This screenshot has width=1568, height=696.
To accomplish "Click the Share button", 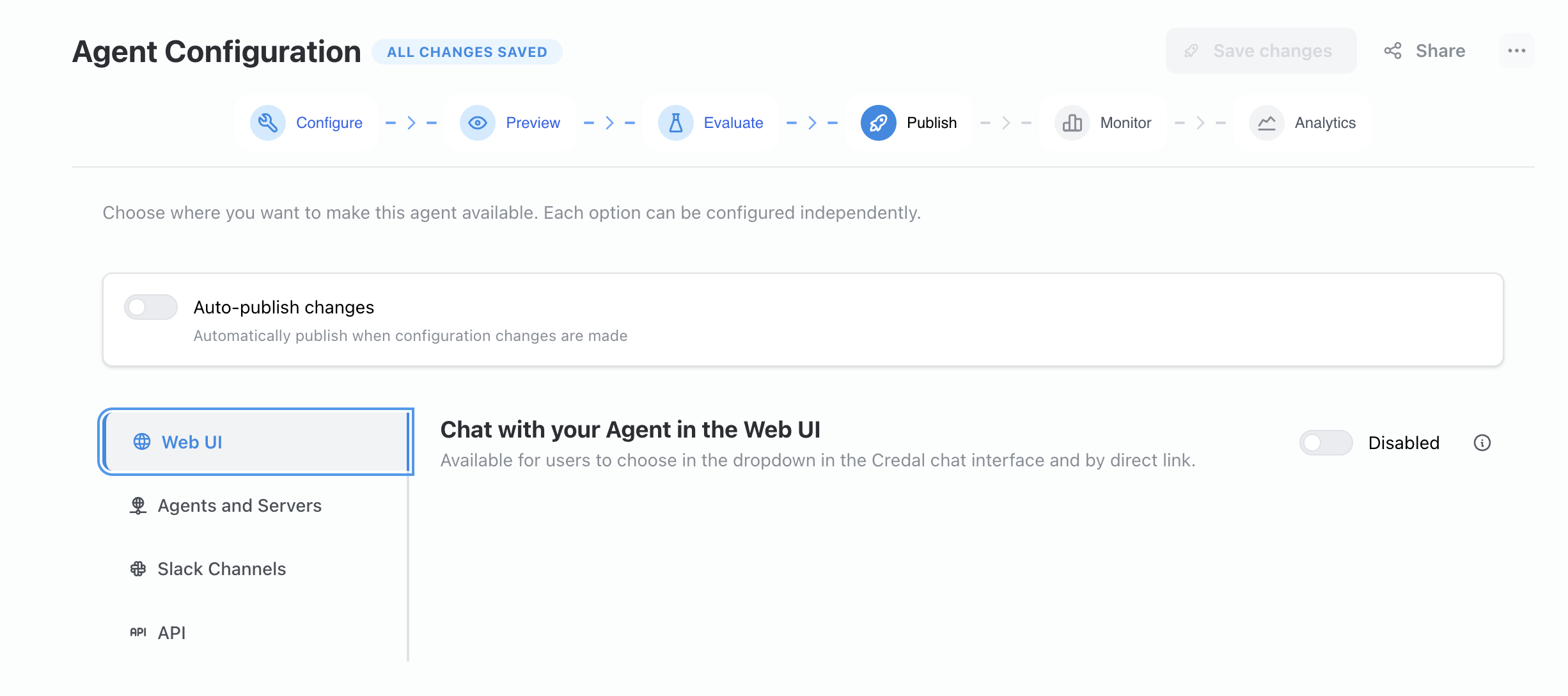I will [x=1425, y=51].
